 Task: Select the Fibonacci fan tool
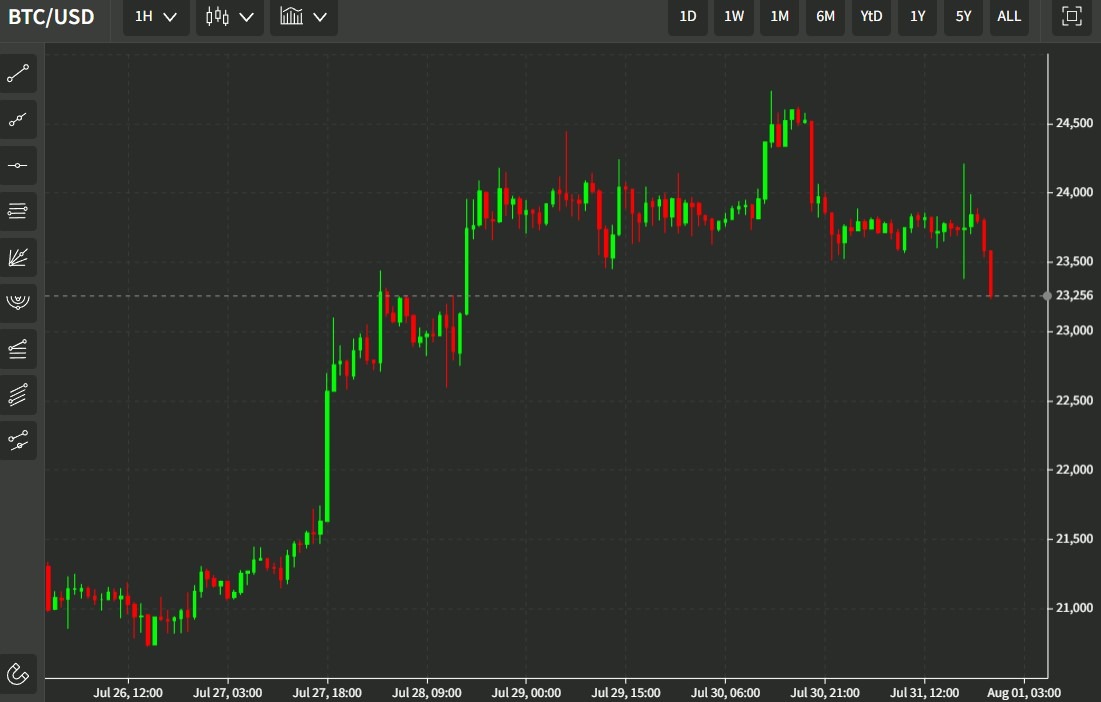tap(18, 257)
